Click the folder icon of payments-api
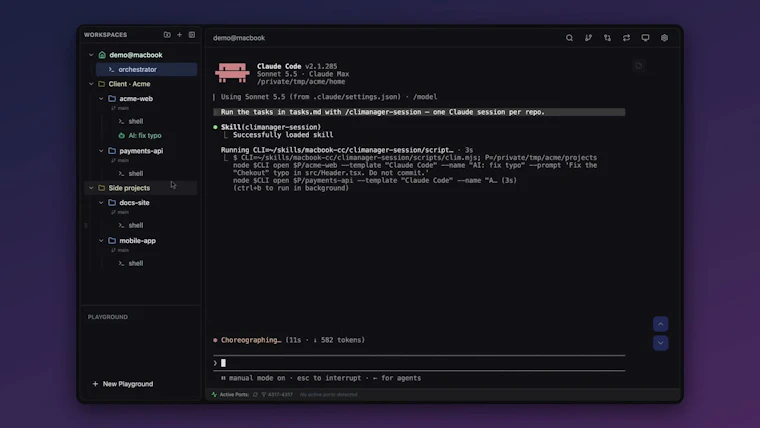The width and height of the screenshot is (760, 428). tap(112, 151)
